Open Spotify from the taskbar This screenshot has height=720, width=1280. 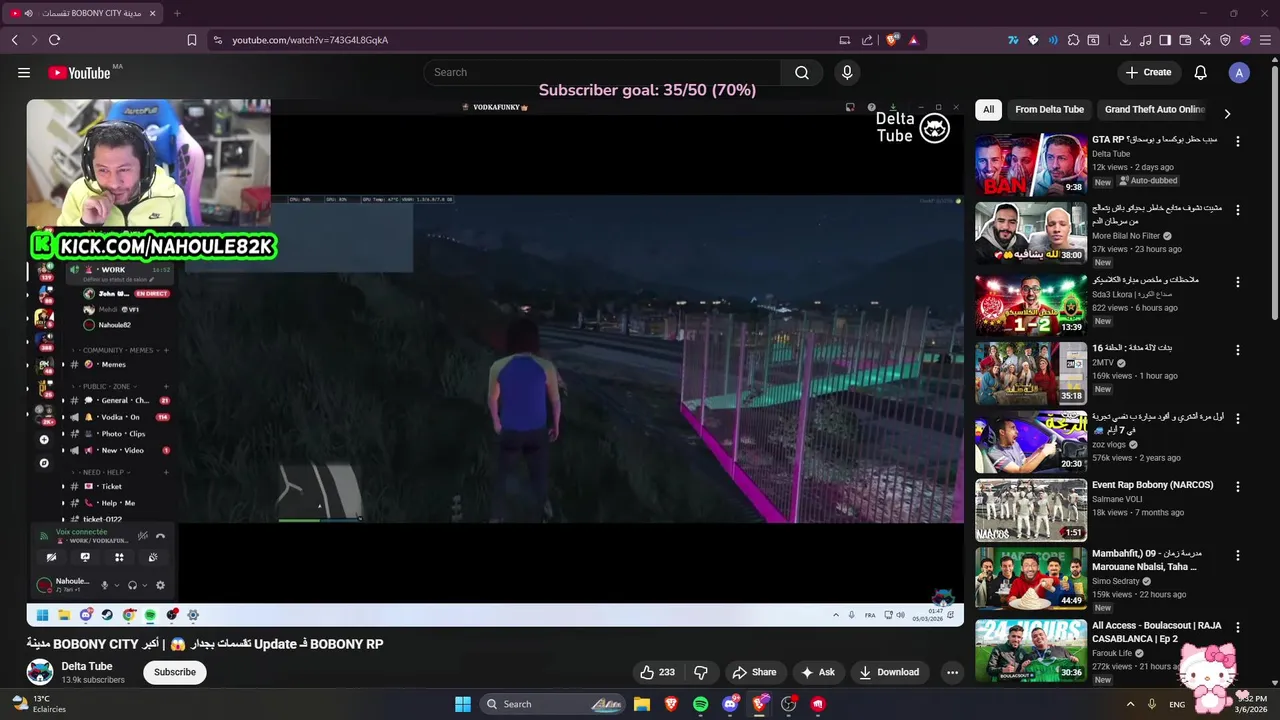(x=700, y=704)
